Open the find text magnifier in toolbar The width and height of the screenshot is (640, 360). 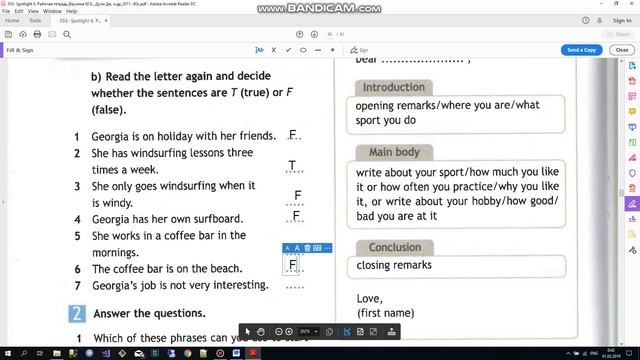pos(67,34)
